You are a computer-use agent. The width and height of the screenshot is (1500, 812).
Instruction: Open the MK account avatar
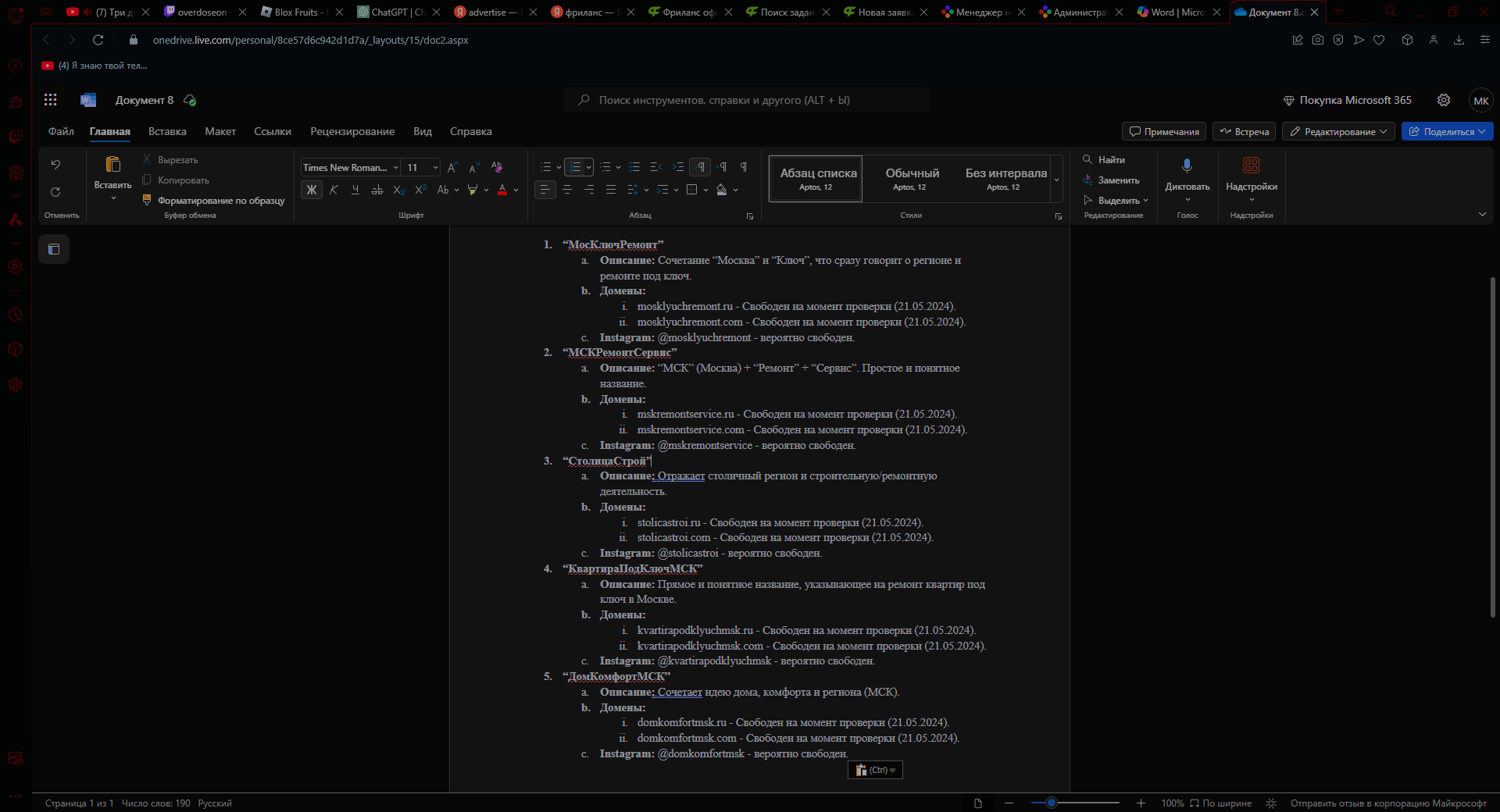[1480, 101]
